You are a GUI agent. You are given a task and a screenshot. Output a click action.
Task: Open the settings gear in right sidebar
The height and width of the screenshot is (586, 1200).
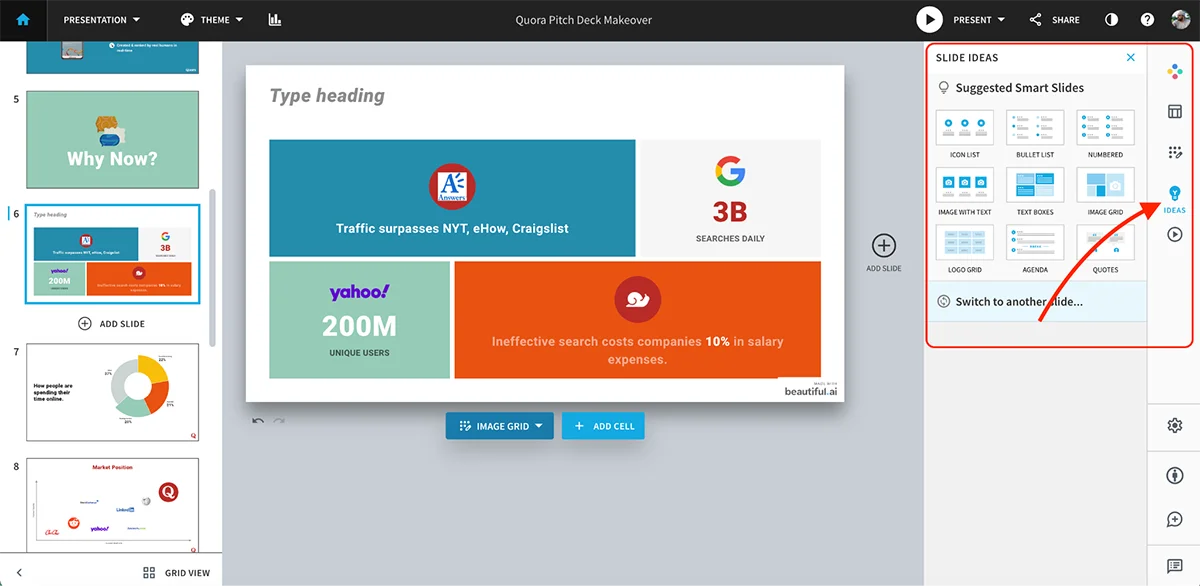(1175, 426)
